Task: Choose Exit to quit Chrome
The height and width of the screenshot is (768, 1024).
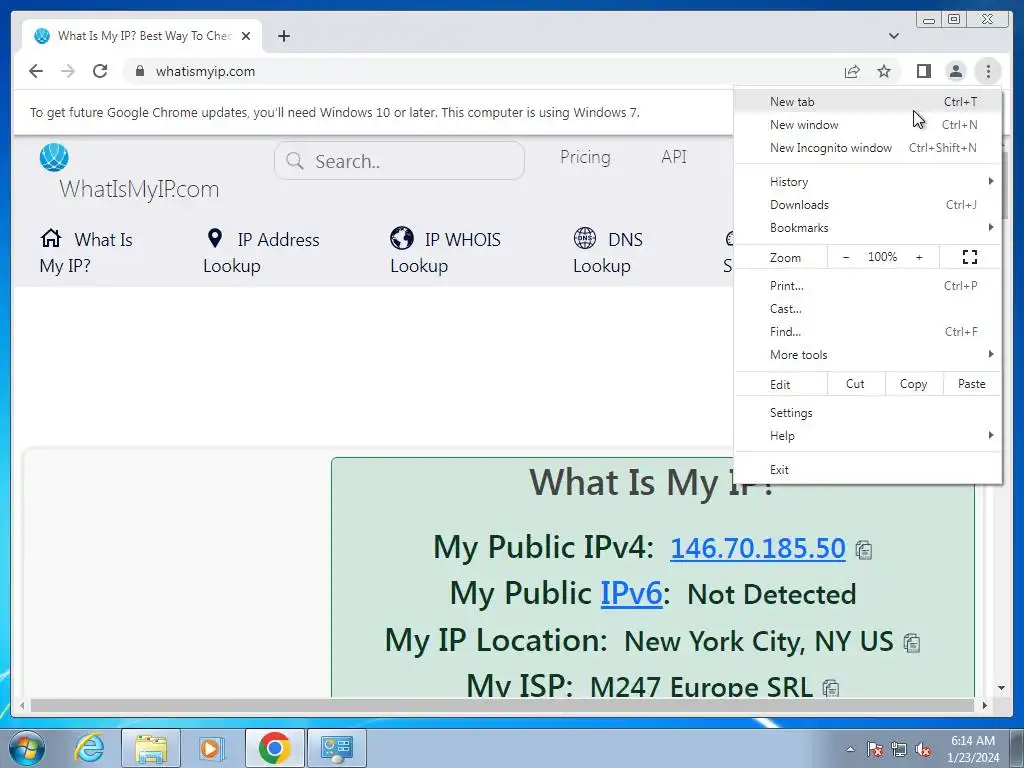Action: pos(867,470)
